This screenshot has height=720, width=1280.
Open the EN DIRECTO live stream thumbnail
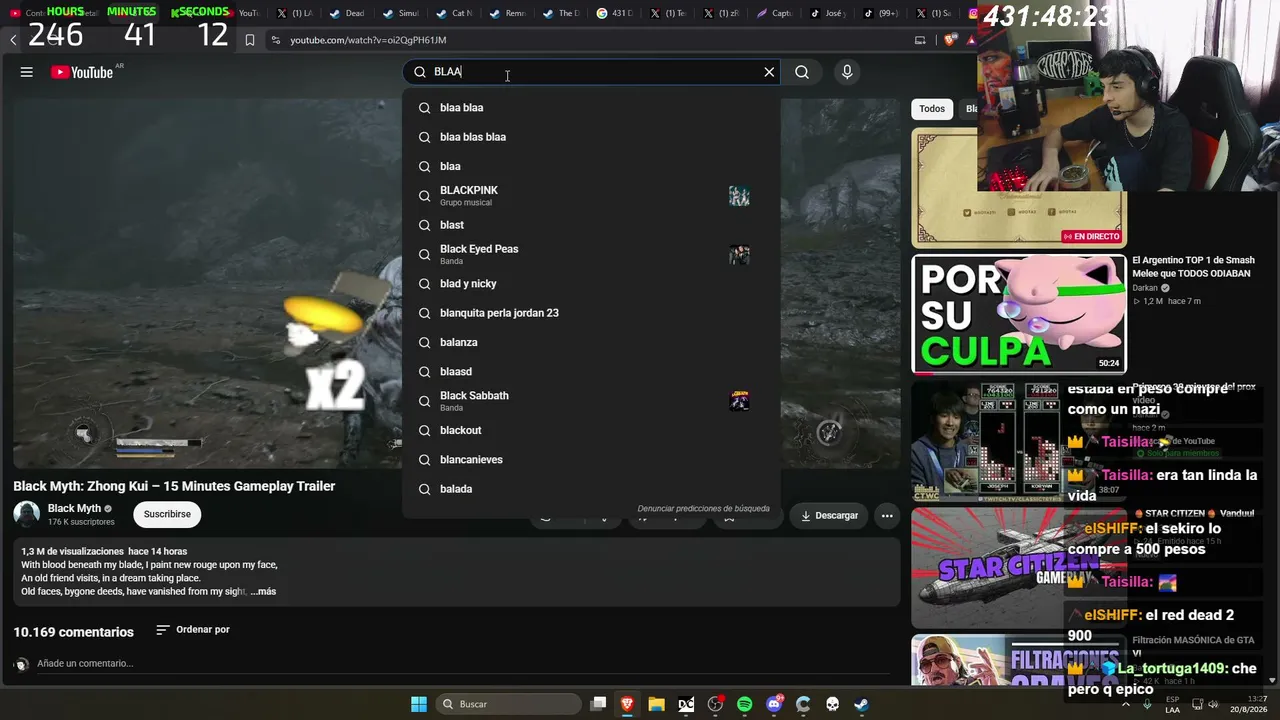click(1019, 188)
